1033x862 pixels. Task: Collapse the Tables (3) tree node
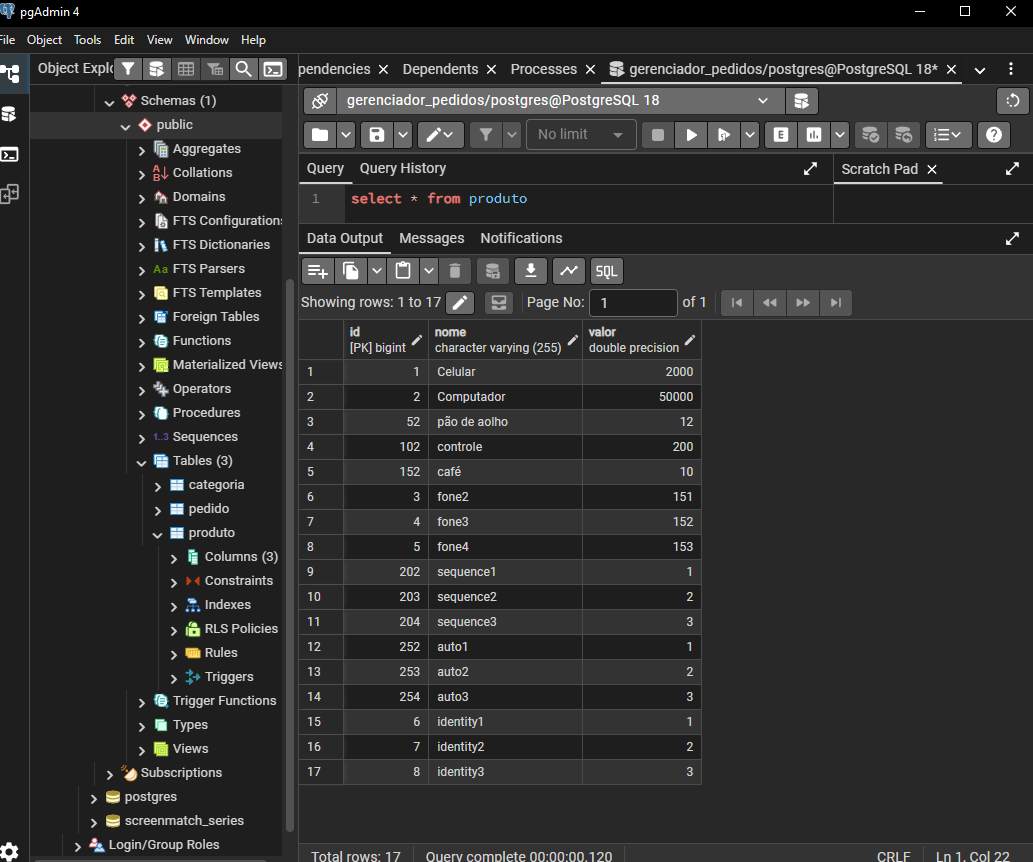coord(141,461)
